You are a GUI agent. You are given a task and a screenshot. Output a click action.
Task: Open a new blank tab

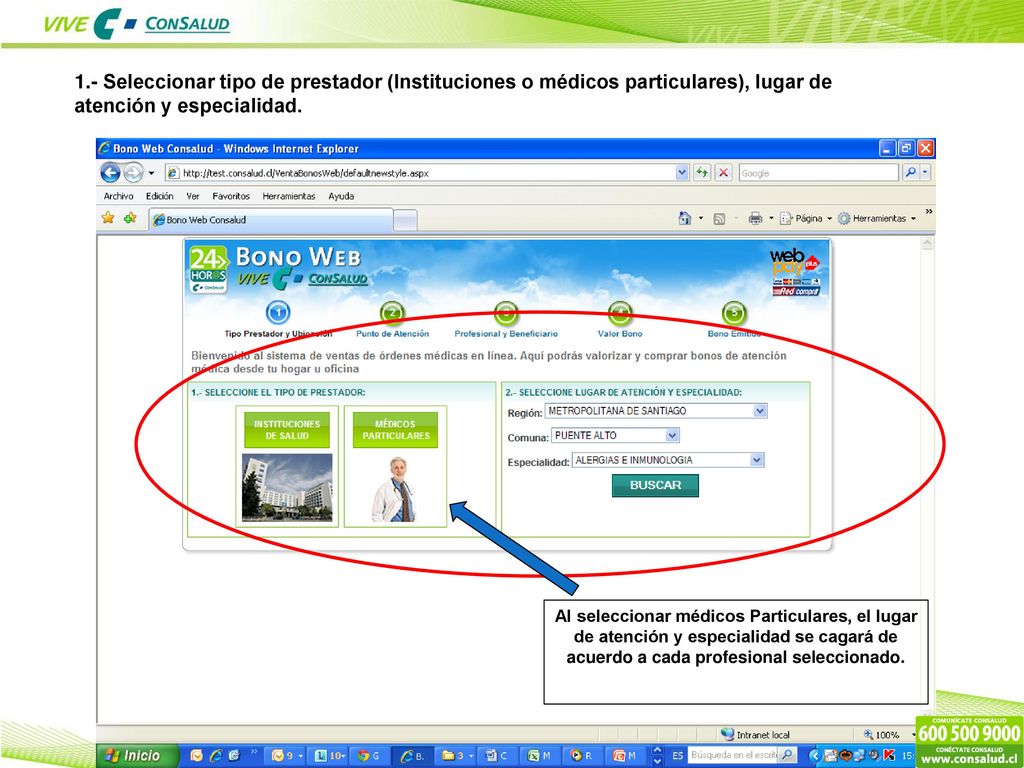[405, 221]
